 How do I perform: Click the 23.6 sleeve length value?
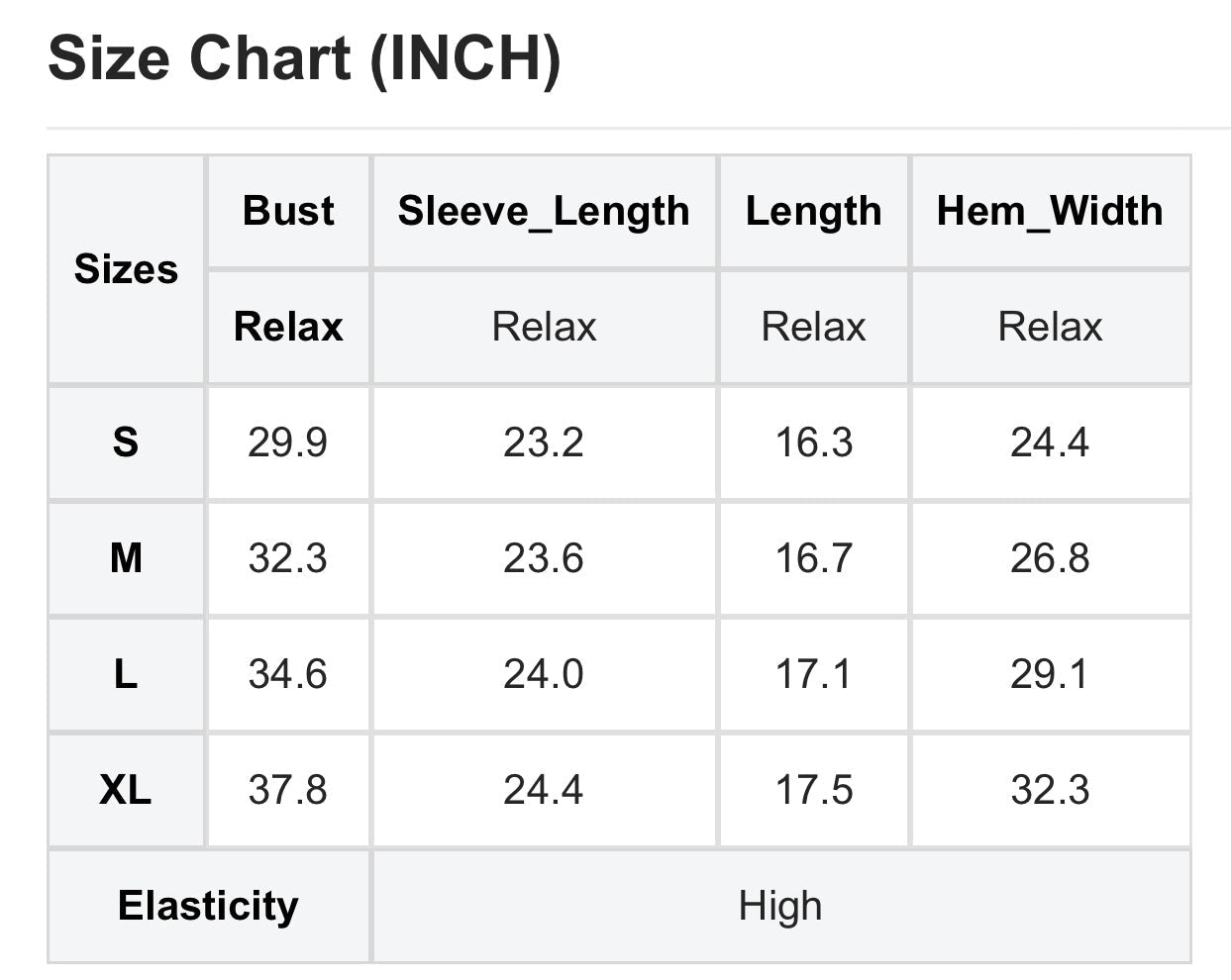(x=544, y=558)
